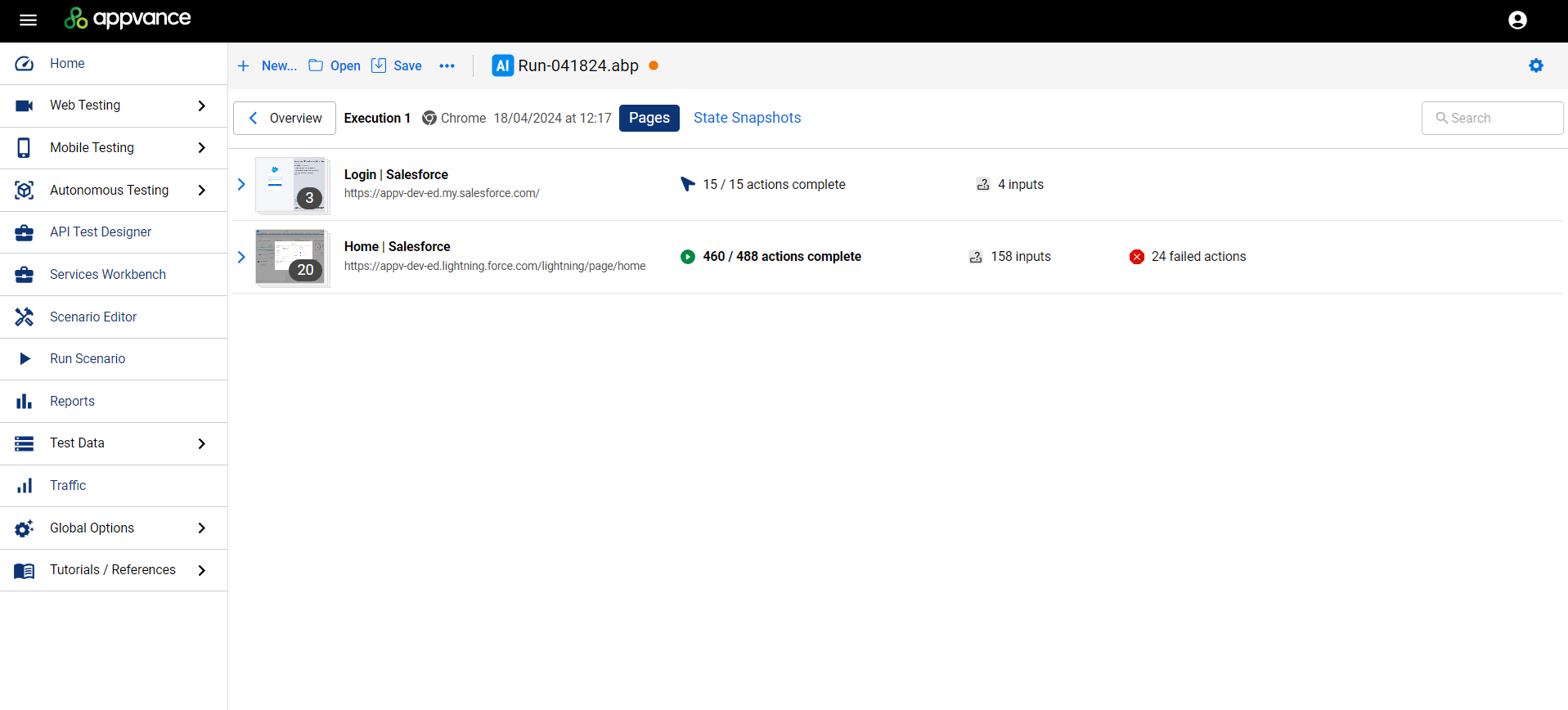1568x710 pixels.
Task: Expand the Global Options submenu arrow
Action: (201, 528)
